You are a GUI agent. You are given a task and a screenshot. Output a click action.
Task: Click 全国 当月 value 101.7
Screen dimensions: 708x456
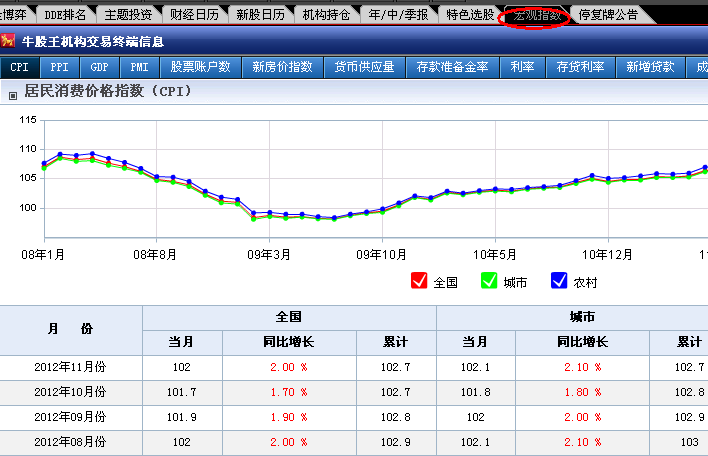tap(182, 392)
